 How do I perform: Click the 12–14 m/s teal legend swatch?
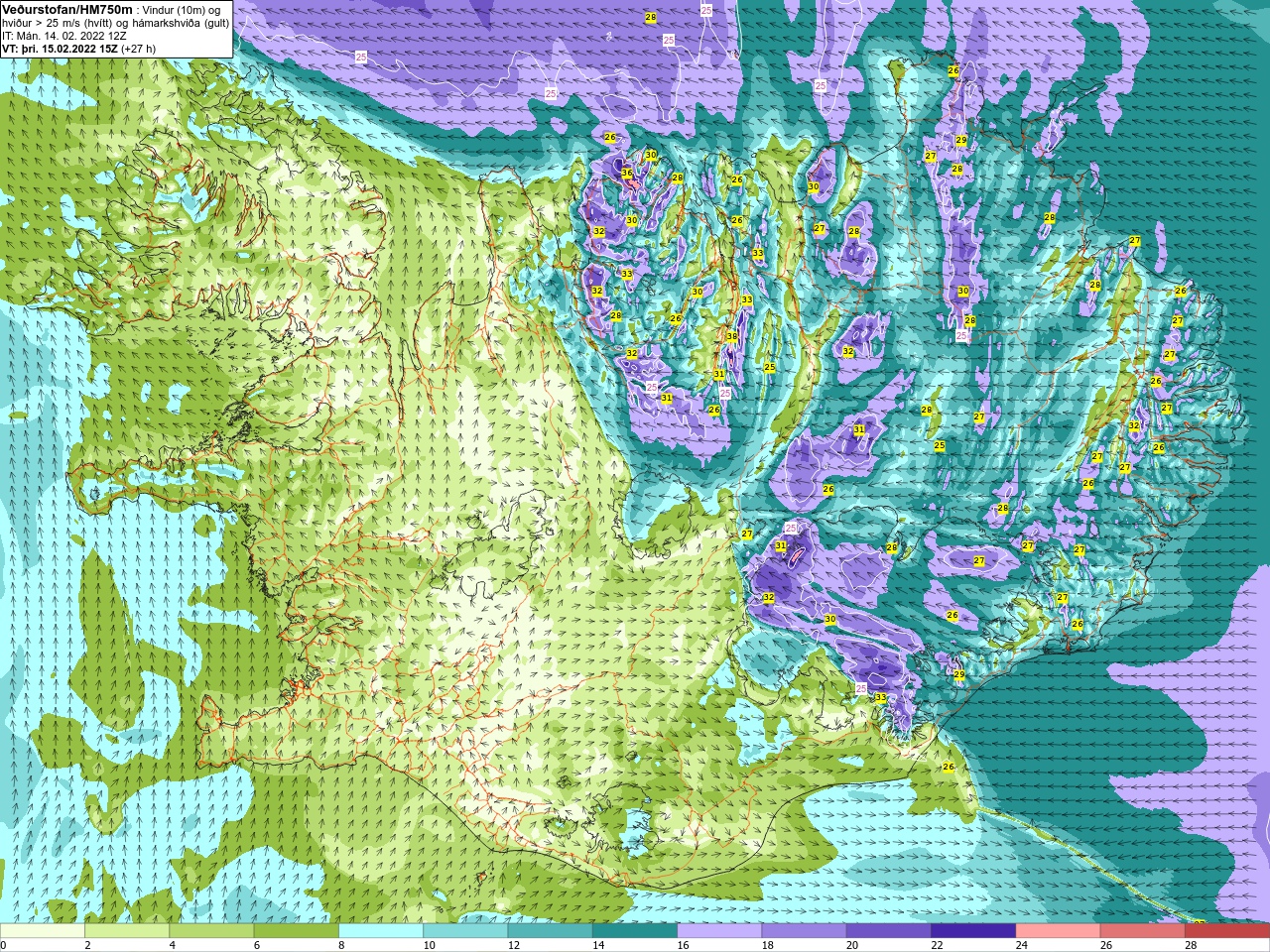tap(551, 931)
